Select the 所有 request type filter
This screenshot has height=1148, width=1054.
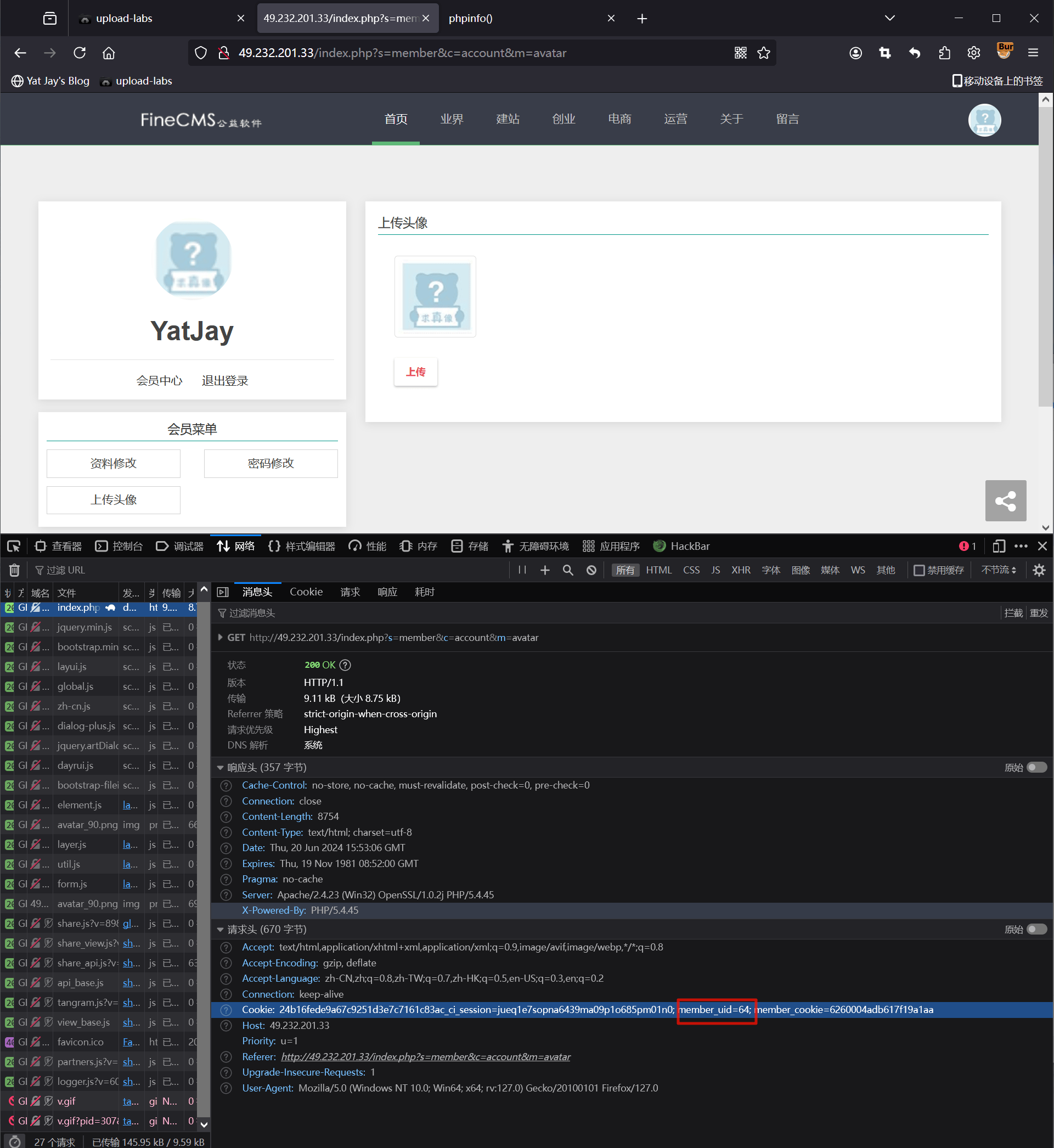pos(625,570)
